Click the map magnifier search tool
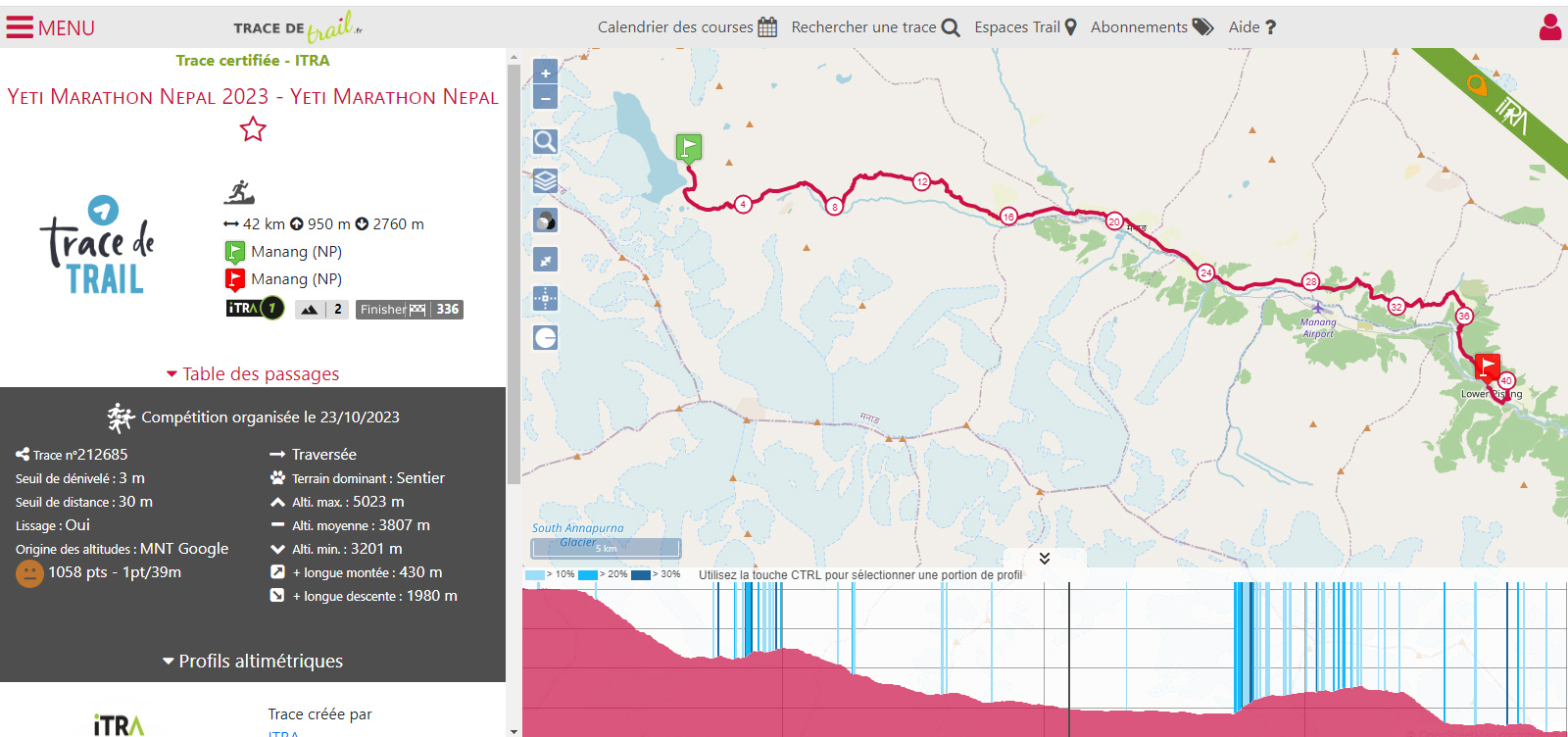Image resolution: width=1568 pixels, height=737 pixels. pos(546,142)
